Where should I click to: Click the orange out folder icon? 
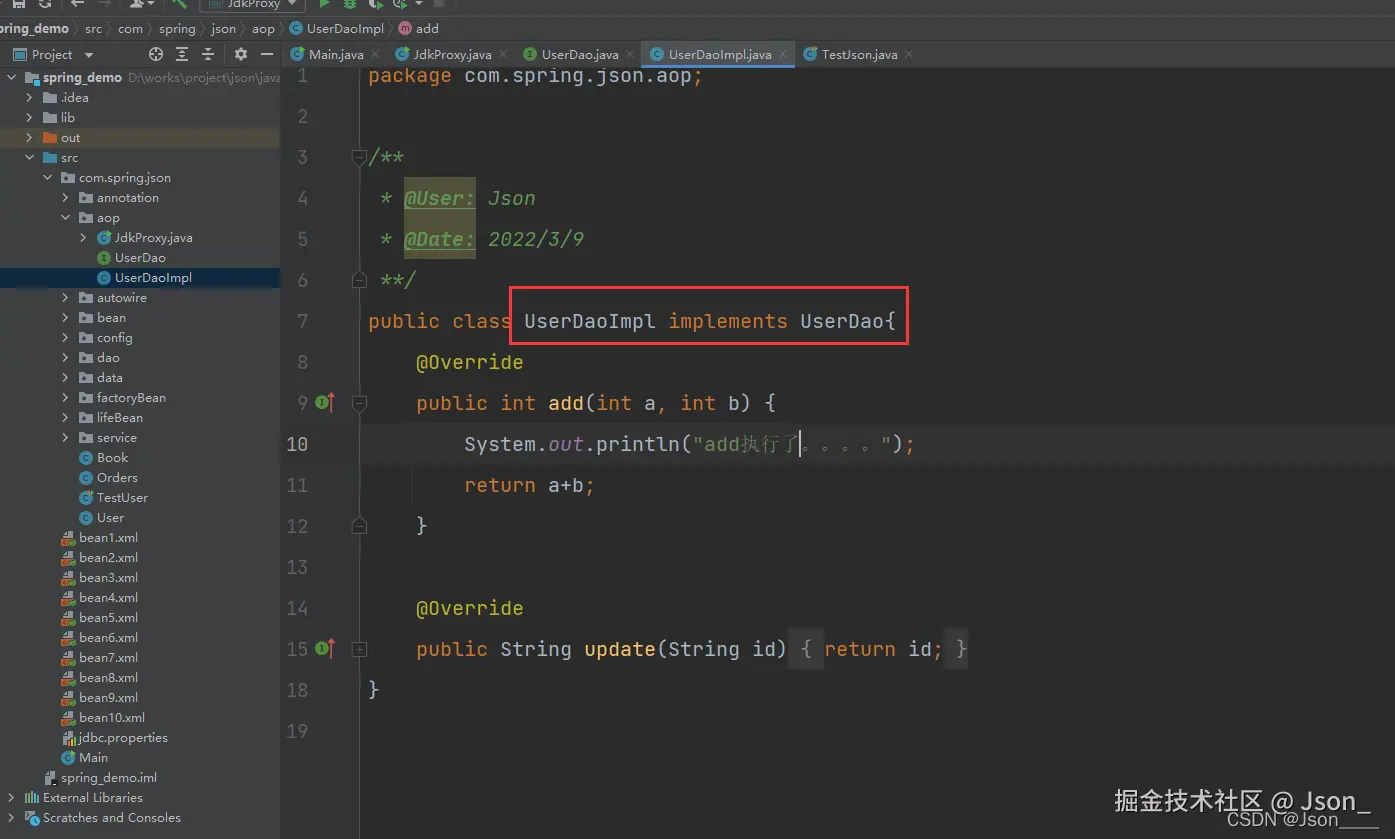50,138
